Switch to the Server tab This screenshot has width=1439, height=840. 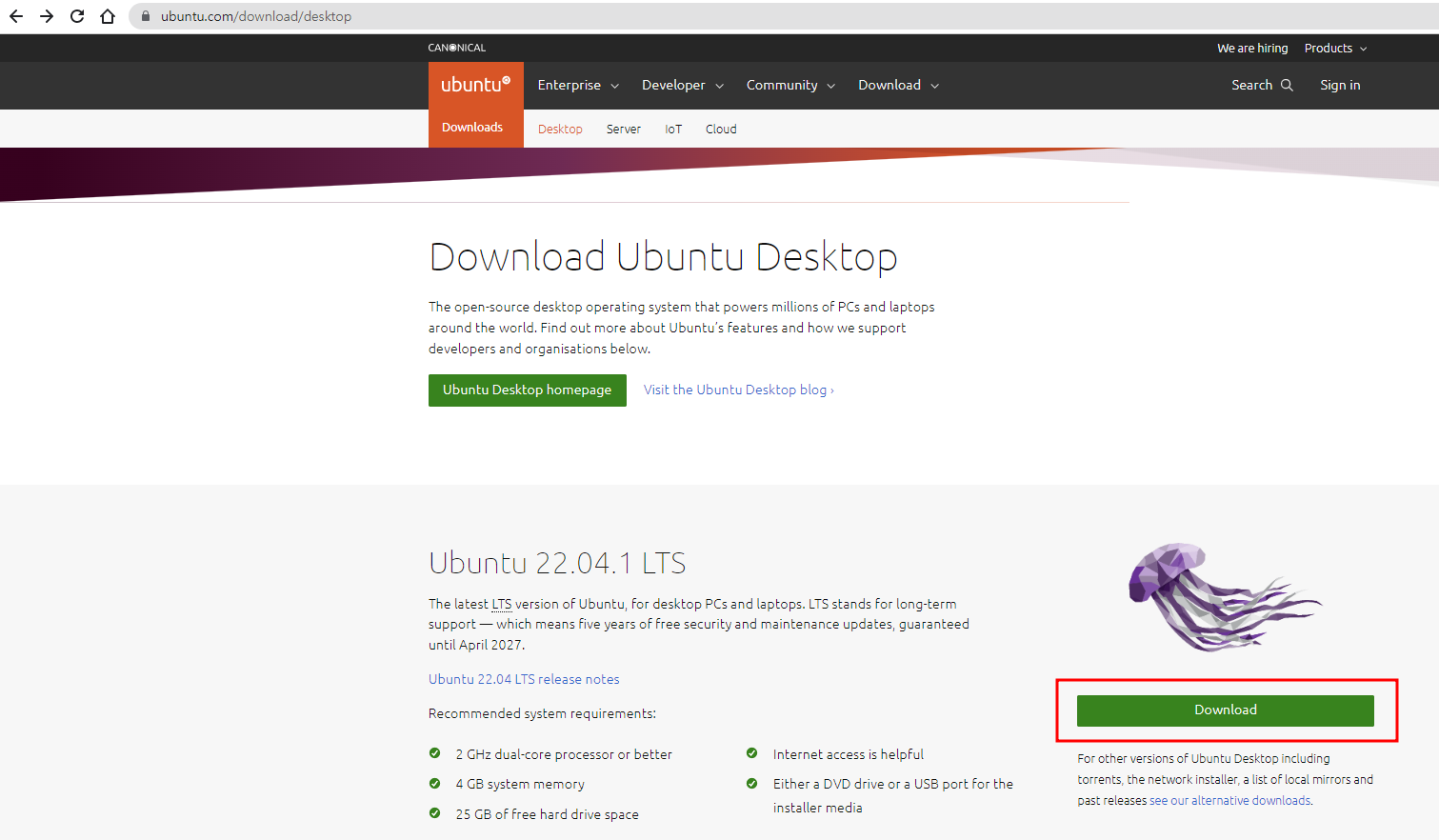(624, 129)
